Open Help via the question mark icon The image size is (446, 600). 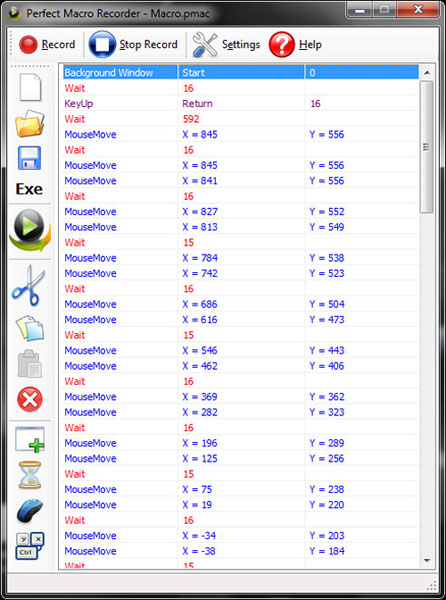[x=295, y=44]
